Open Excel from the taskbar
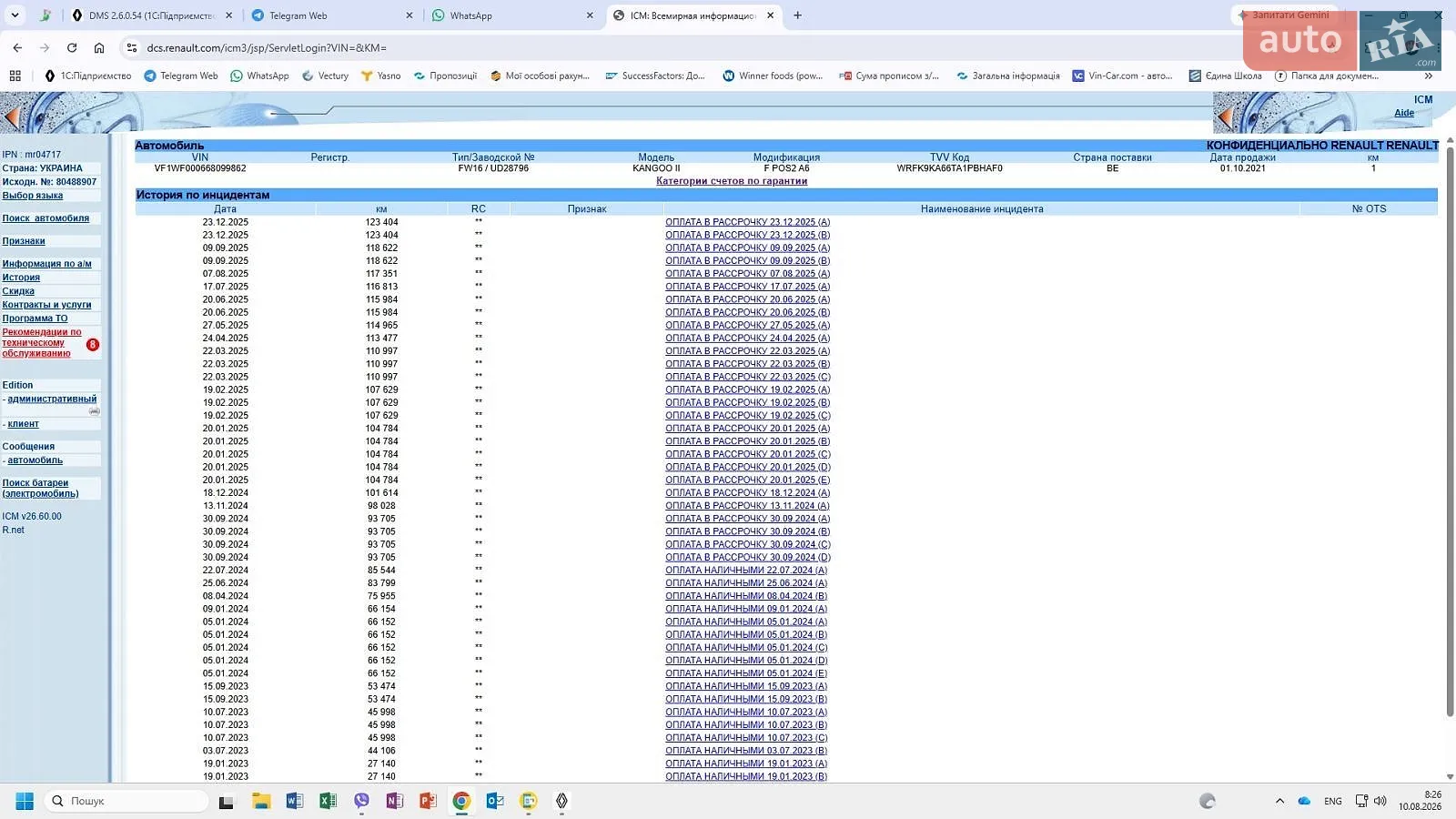Viewport: 1456px width, 819px height. (328, 801)
